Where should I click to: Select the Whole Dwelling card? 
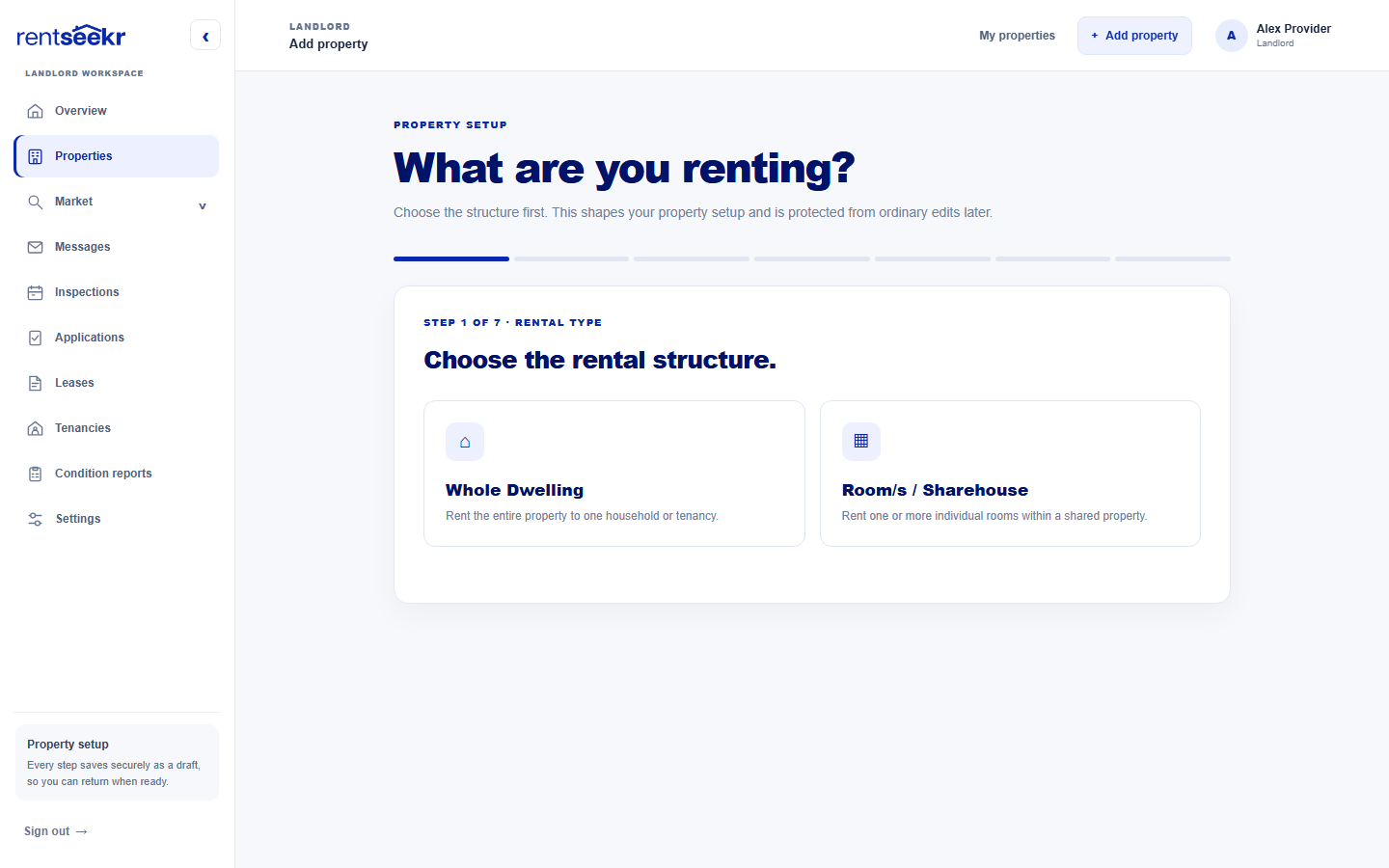tap(614, 474)
